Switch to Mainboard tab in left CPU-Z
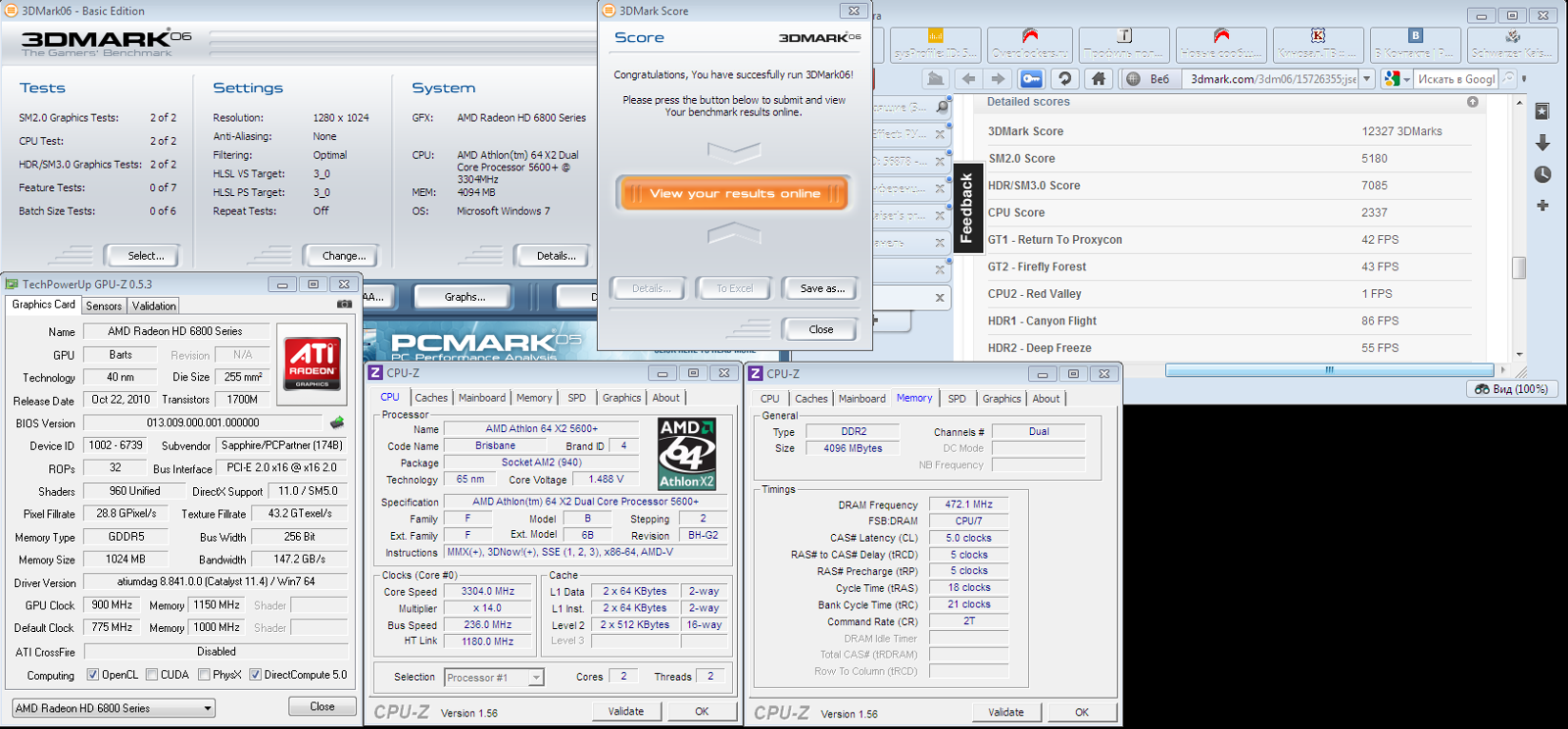Viewport: 1568px width, 729px height. (x=482, y=397)
